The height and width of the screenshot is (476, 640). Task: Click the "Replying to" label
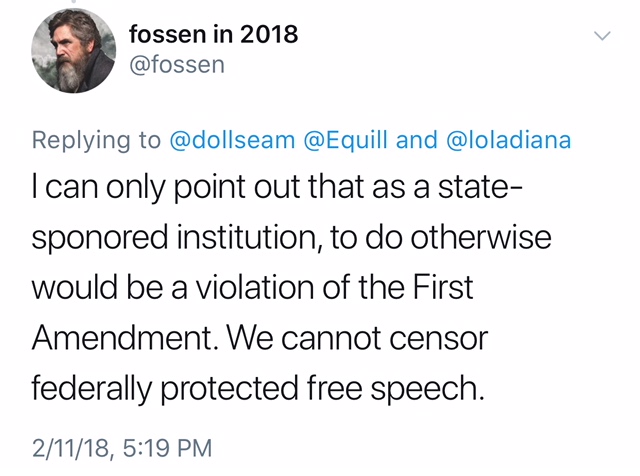96,140
